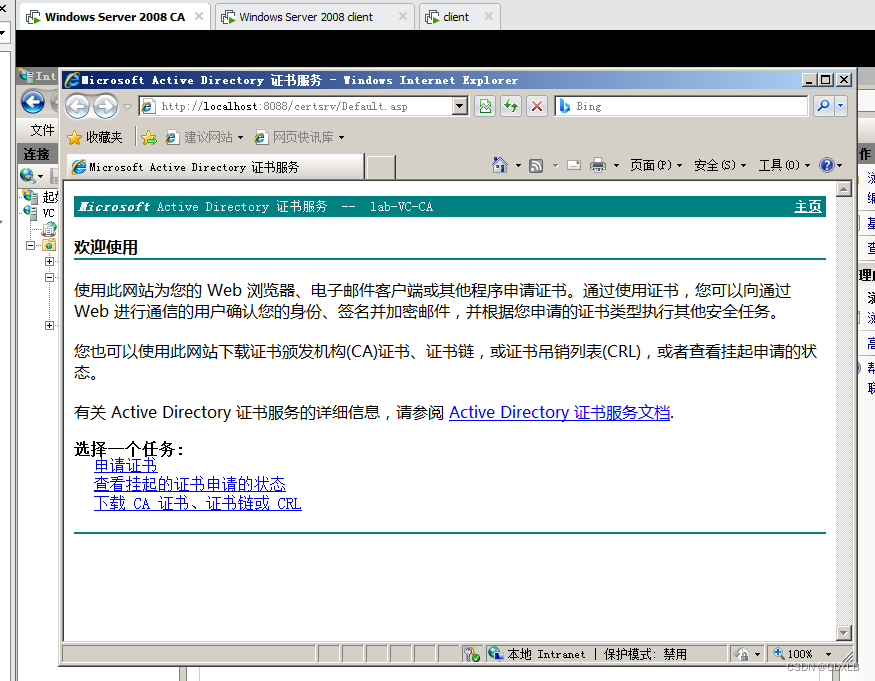Add to favorites bar star icon
The width and height of the screenshot is (875, 681).
tap(149, 137)
